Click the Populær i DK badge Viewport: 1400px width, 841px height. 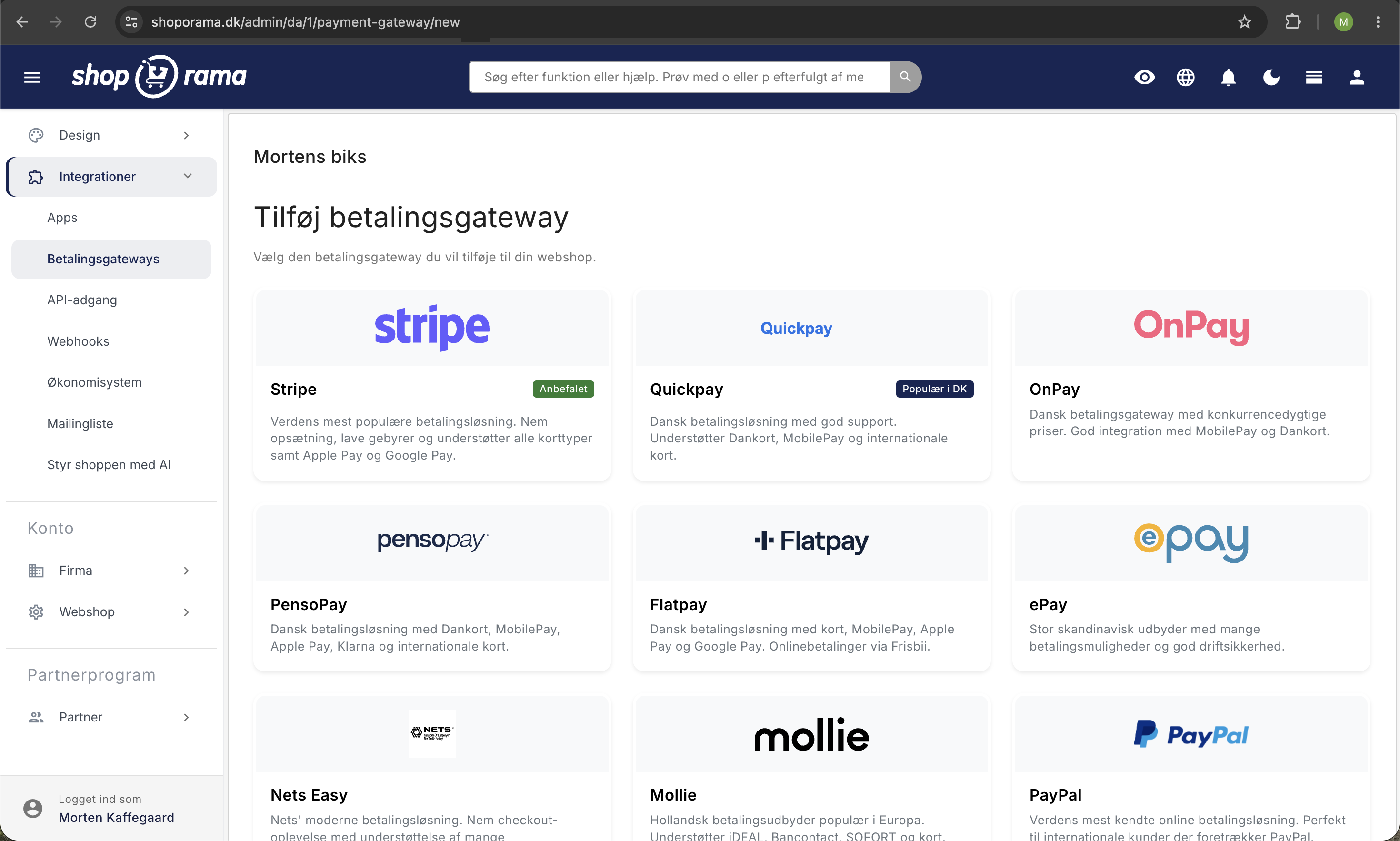coord(934,389)
